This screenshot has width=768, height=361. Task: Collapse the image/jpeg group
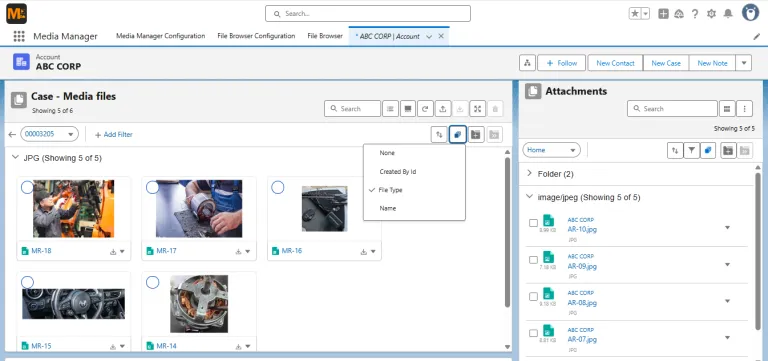click(529, 196)
